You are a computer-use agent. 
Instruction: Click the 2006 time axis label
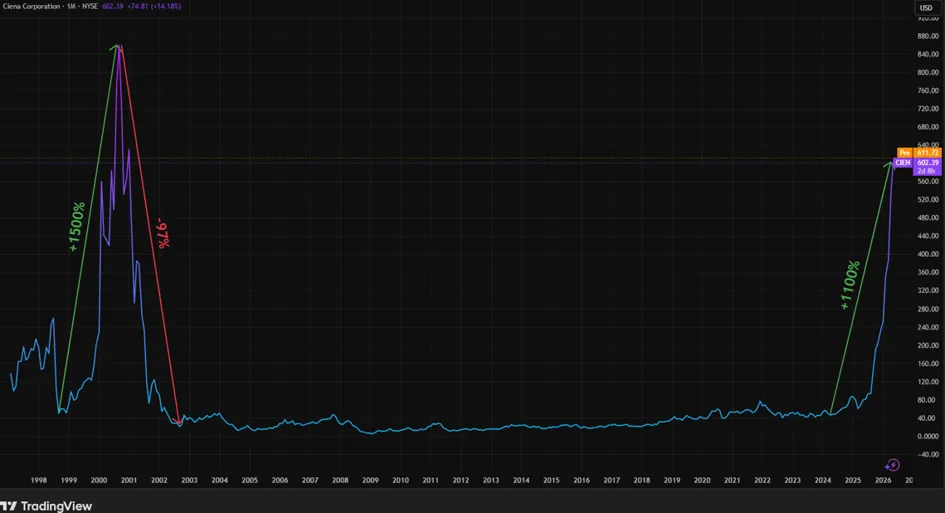pos(280,480)
